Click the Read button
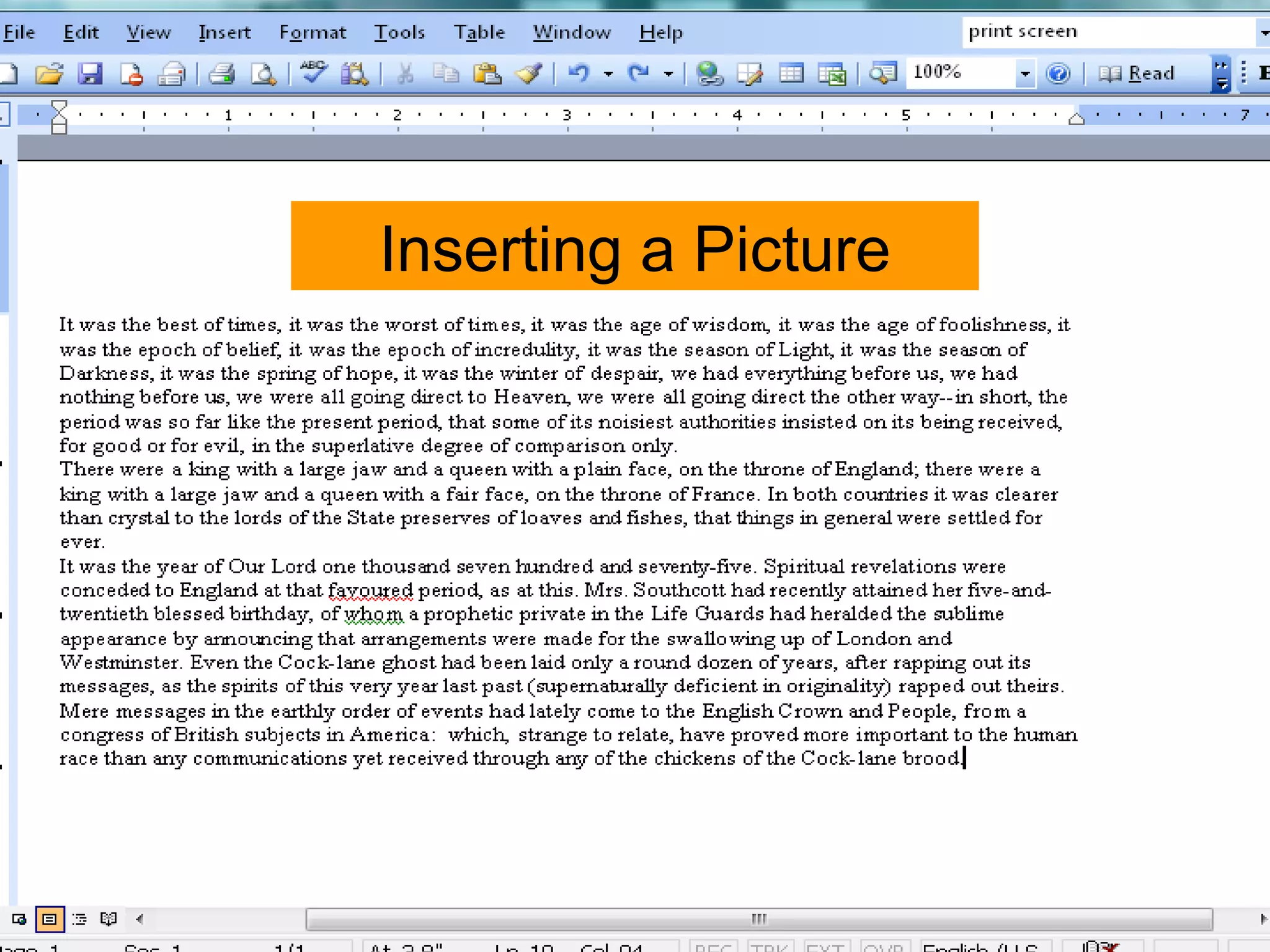Viewport: 1270px width, 952px height. (1137, 74)
